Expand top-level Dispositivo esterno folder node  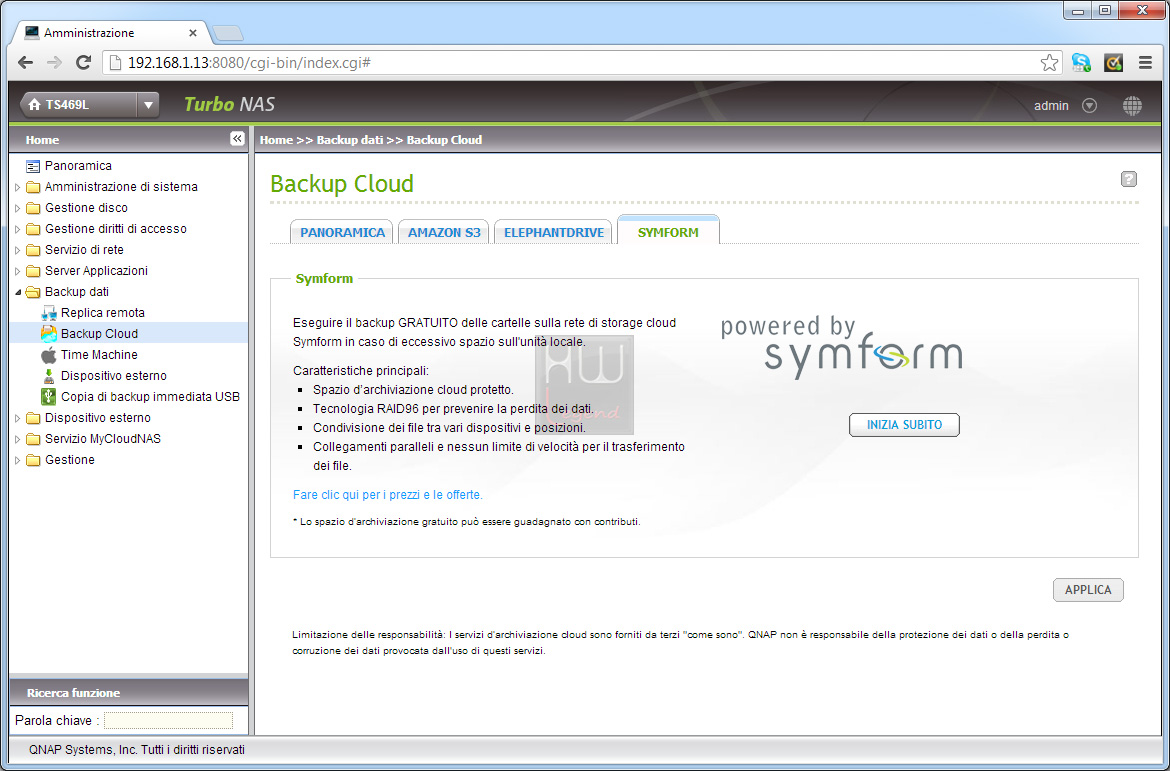(x=18, y=418)
